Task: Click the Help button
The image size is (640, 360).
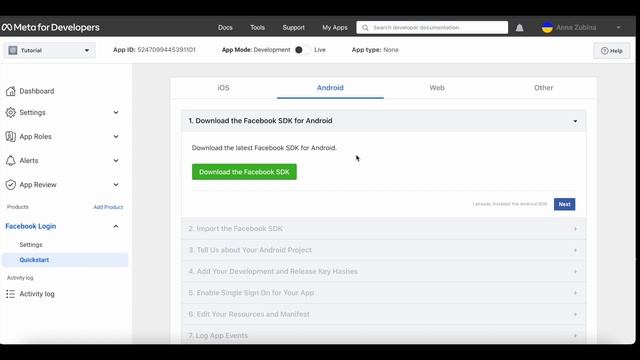Action: click(x=611, y=51)
